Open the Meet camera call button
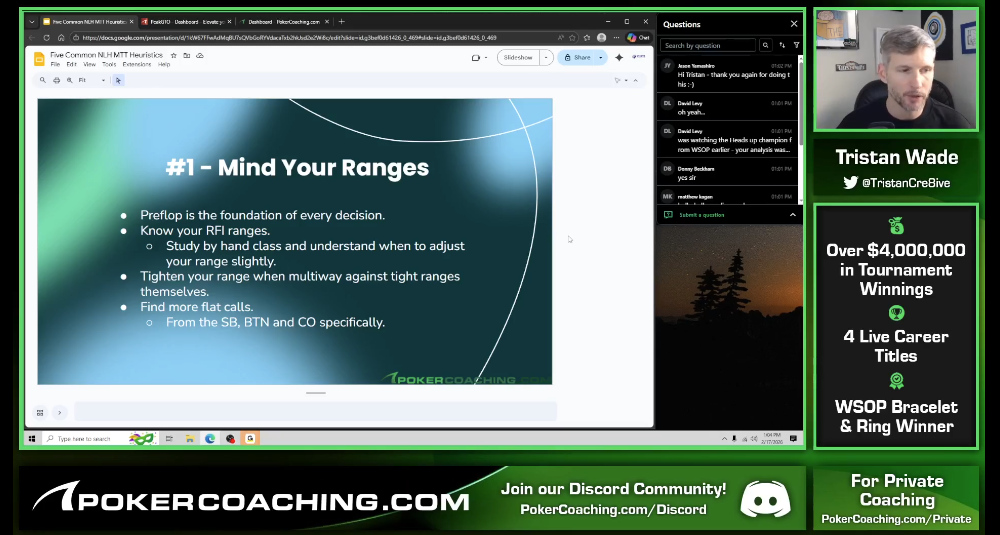This screenshot has height=535, width=1000. 476,57
